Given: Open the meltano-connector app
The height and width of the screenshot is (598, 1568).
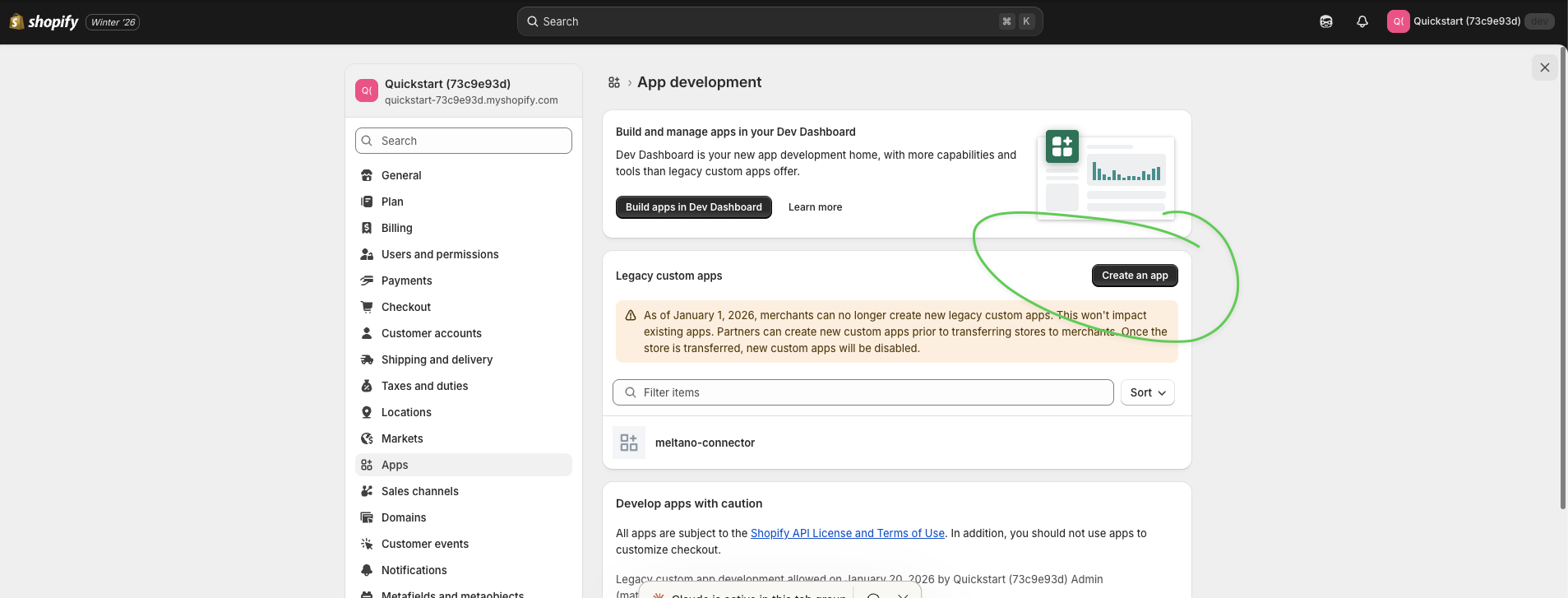Looking at the screenshot, I should 897,443.
